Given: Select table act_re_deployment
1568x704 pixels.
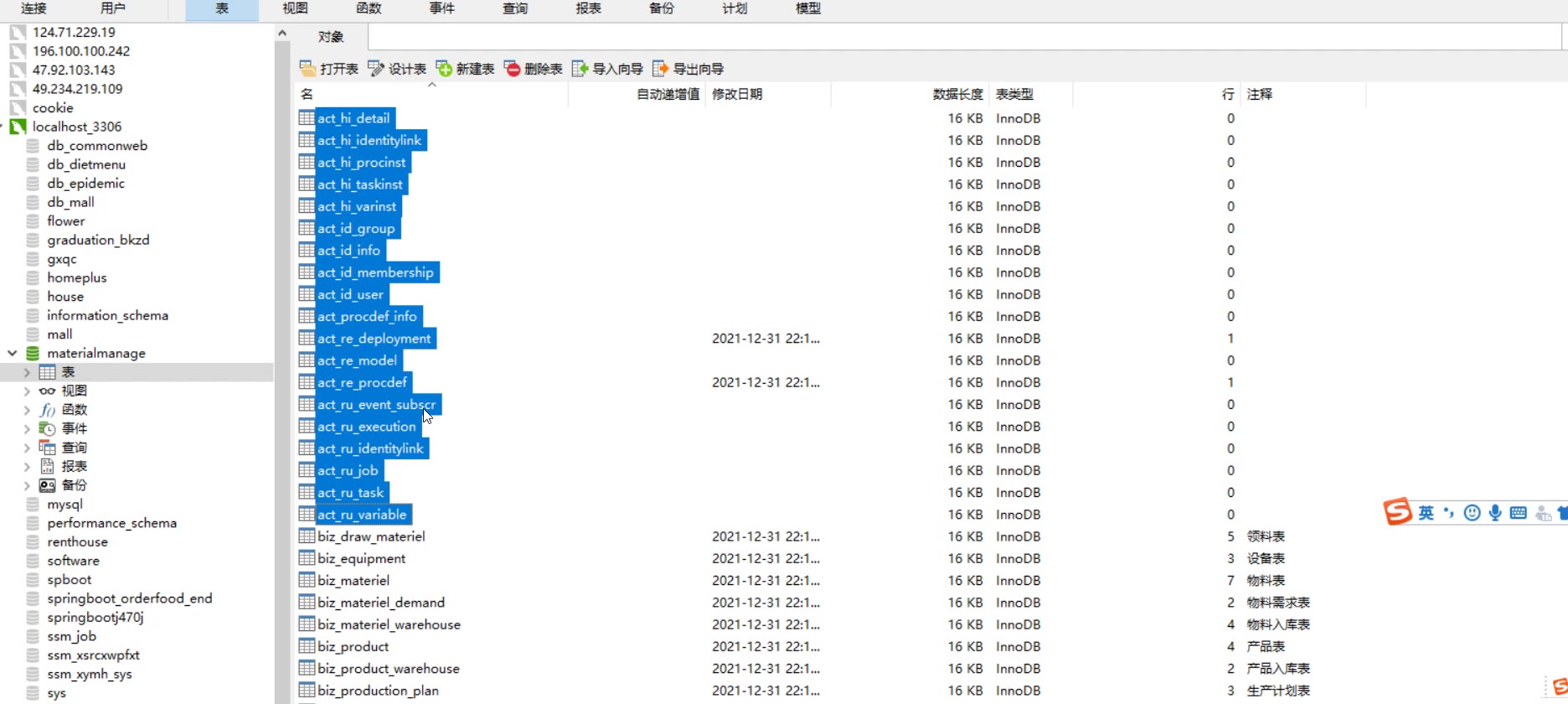Looking at the screenshot, I should 374,339.
